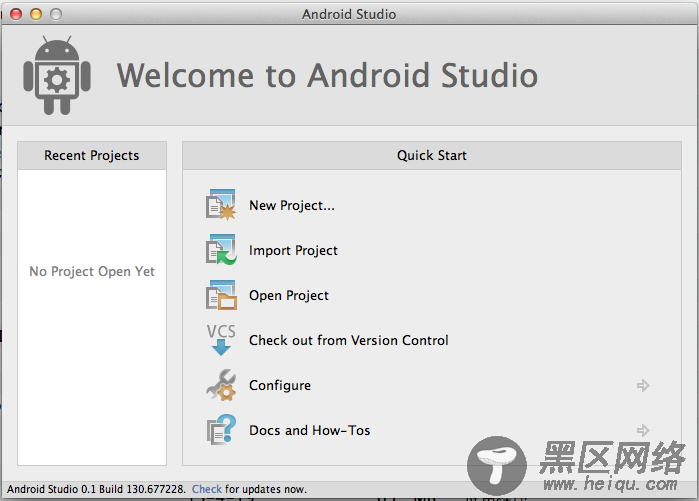
Task: Click the Check for updates link
Action: pos(206,489)
